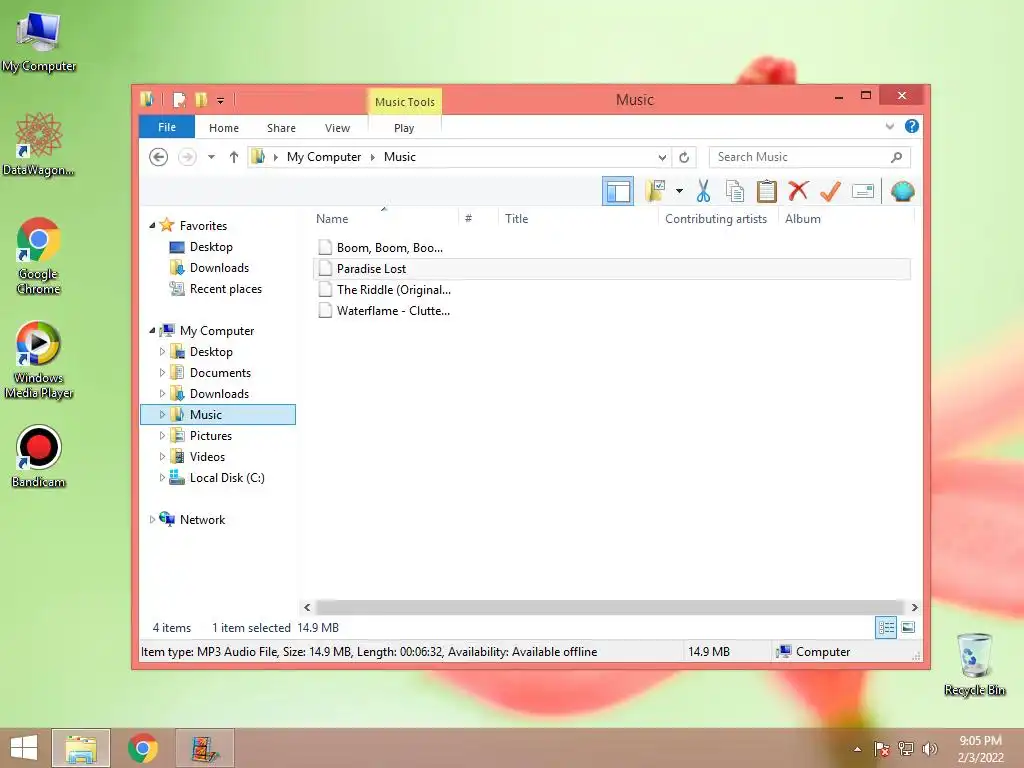This screenshot has width=1024, height=768.
Task: Toggle the navigation pane layout button
Action: point(618,191)
